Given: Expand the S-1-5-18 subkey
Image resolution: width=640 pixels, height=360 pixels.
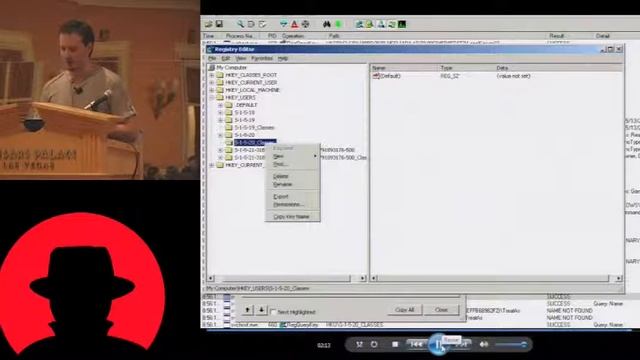Looking at the screenshot, I should 220,113.
